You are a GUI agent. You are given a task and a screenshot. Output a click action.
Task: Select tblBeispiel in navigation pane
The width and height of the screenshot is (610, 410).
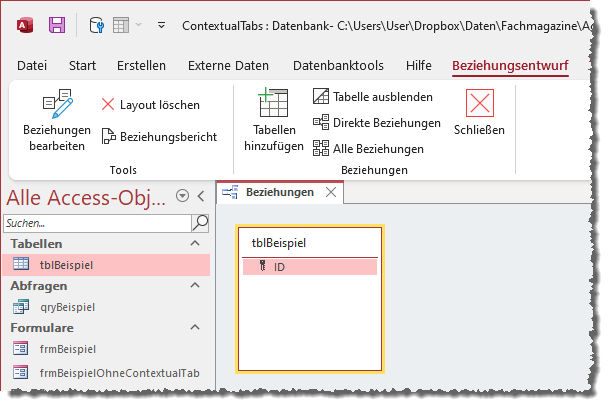(x=106, y=265)
